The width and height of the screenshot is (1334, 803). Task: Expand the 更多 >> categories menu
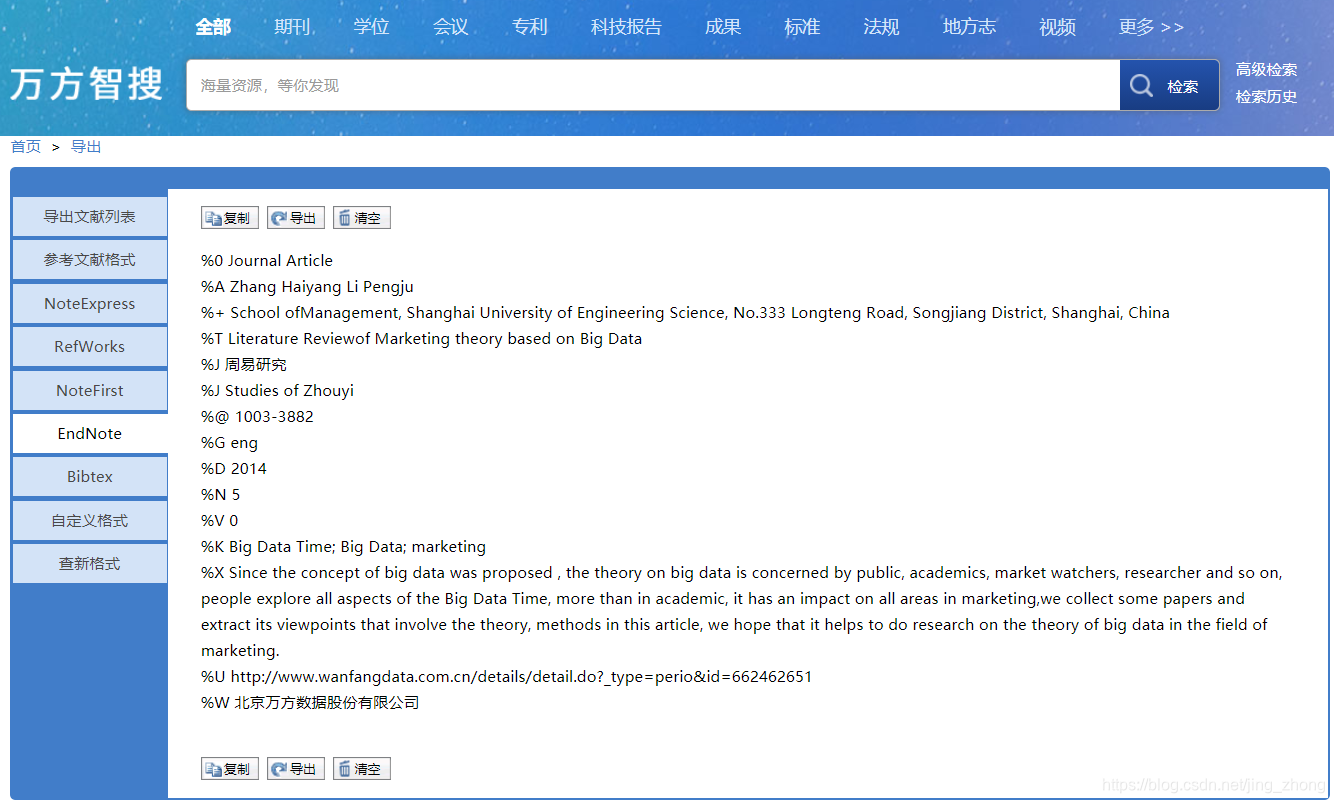(1151, 27)
